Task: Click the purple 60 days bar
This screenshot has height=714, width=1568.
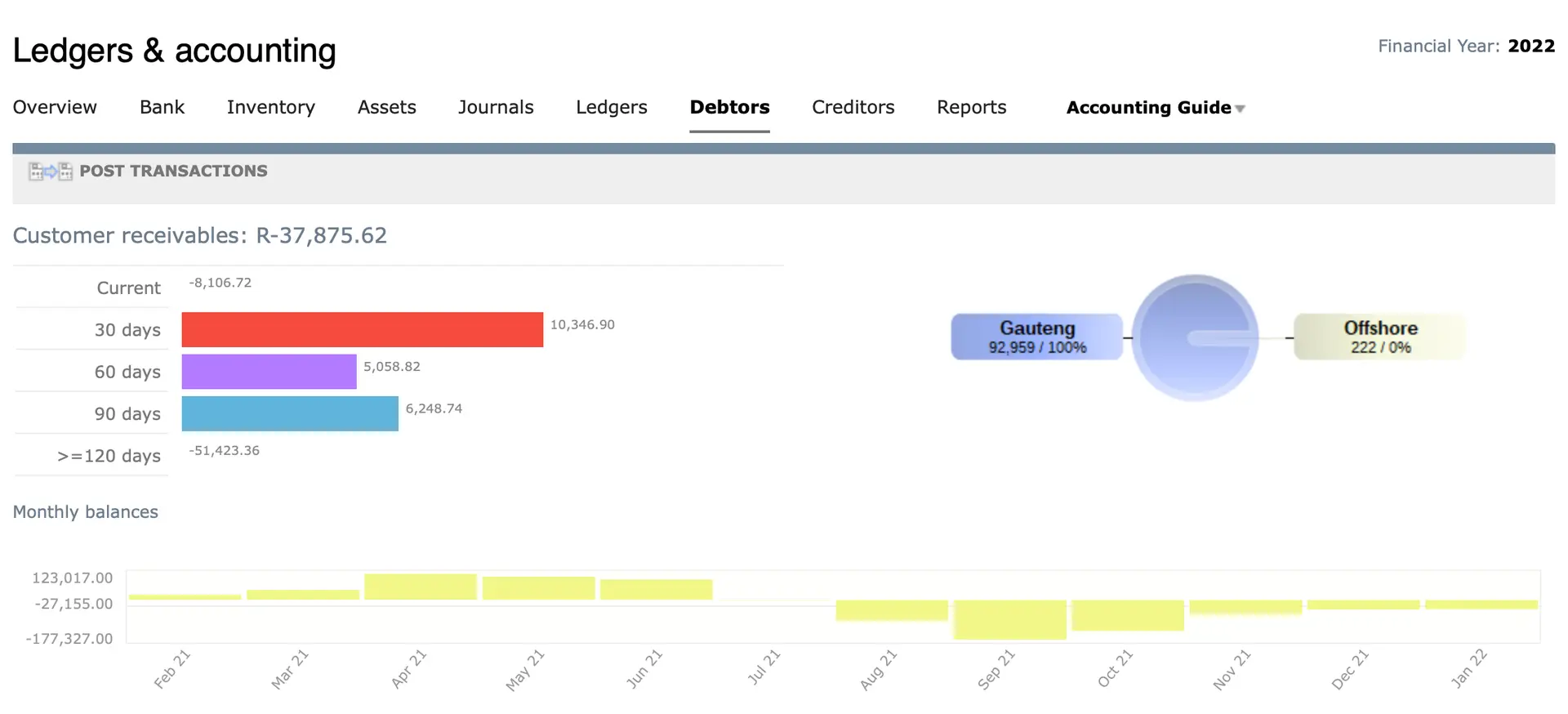Action: point(269,372)
